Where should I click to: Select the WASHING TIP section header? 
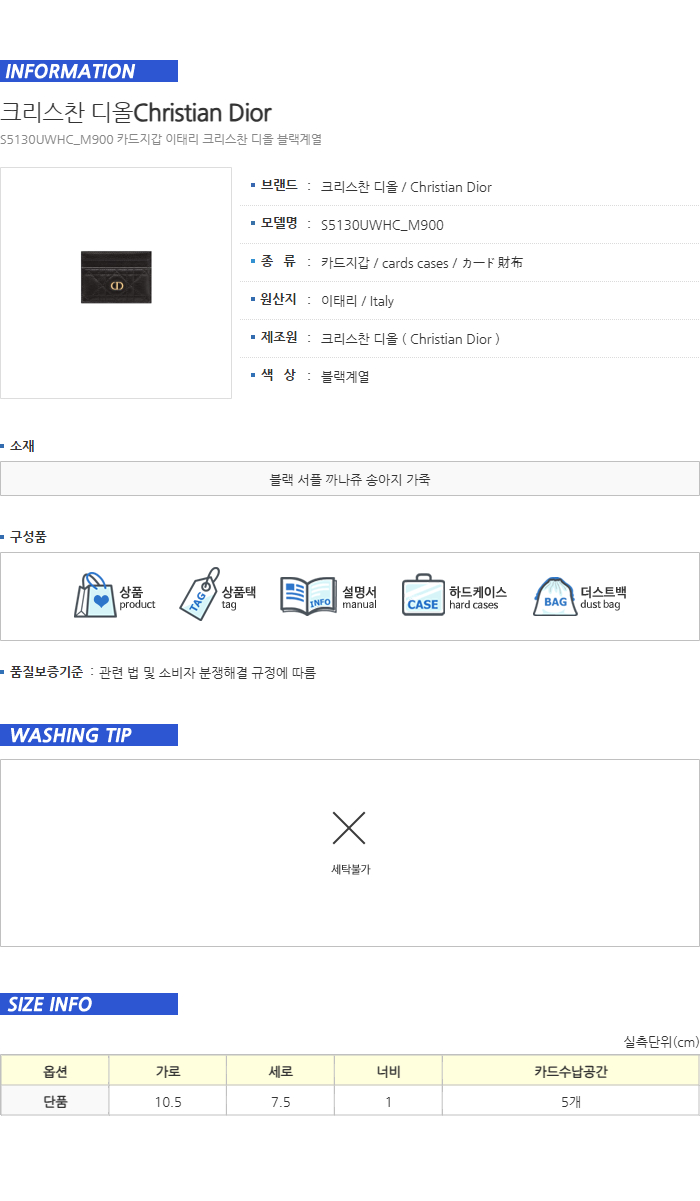[89, 735]
